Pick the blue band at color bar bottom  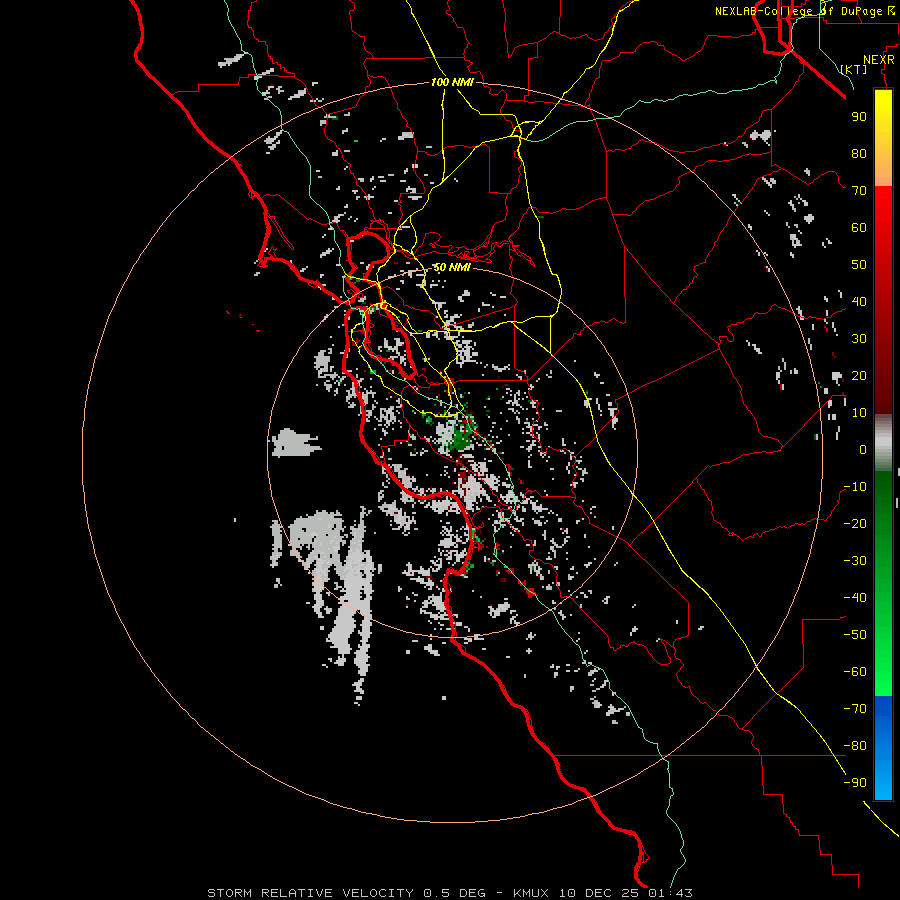883,748
